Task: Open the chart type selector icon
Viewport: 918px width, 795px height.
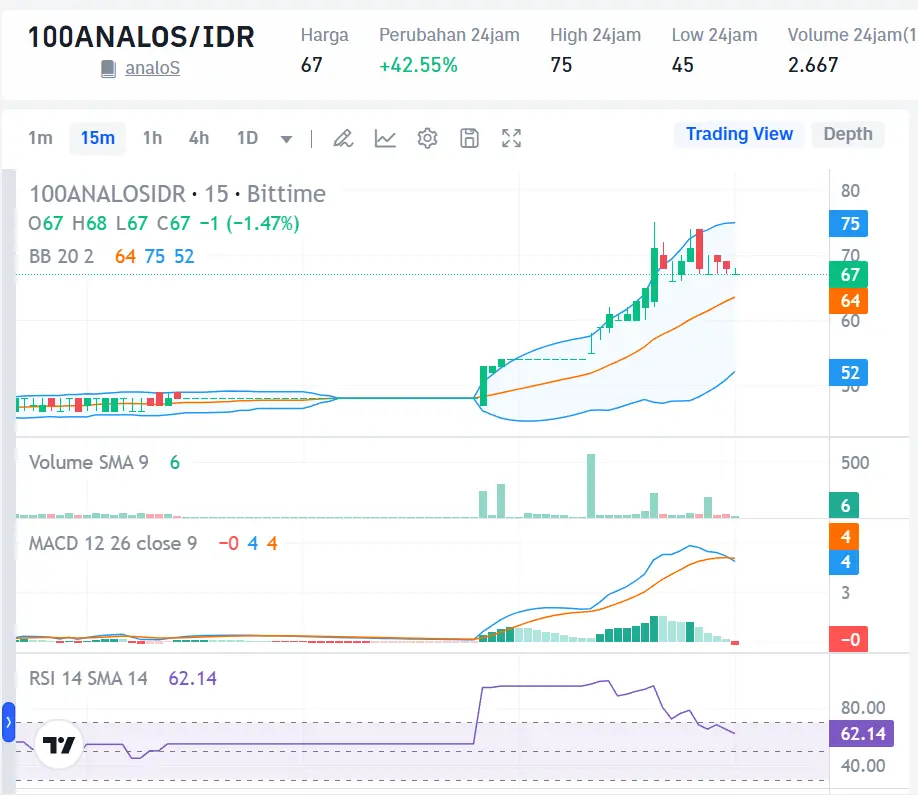Action: pyautogui.click(x=385, y=138)
